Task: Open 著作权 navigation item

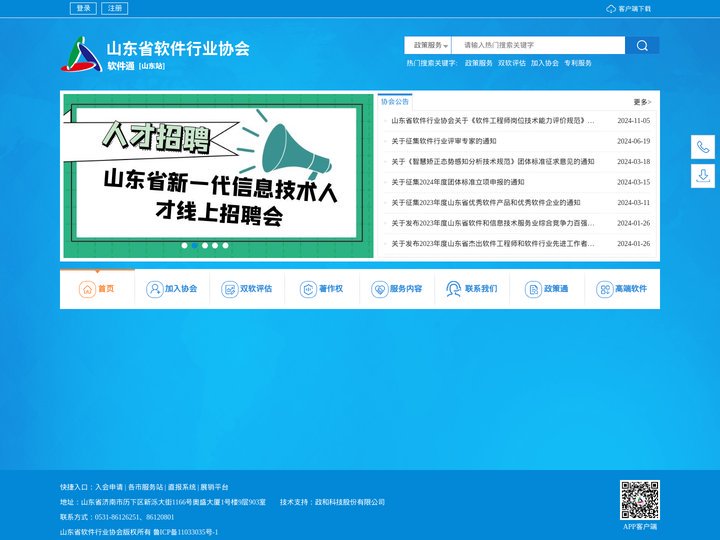Action: point(322,289)
